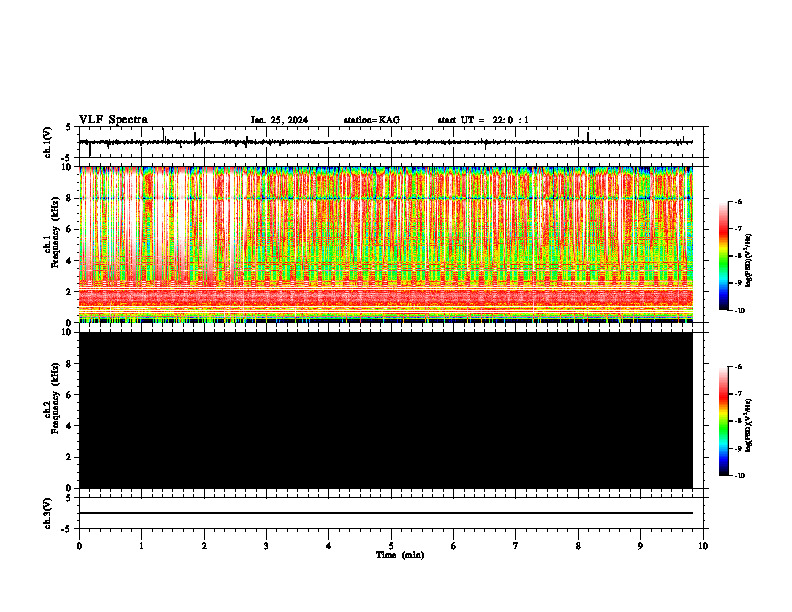
Task: Click the ch.1 spectrogram color scale bar
Action: click(723, 256)
